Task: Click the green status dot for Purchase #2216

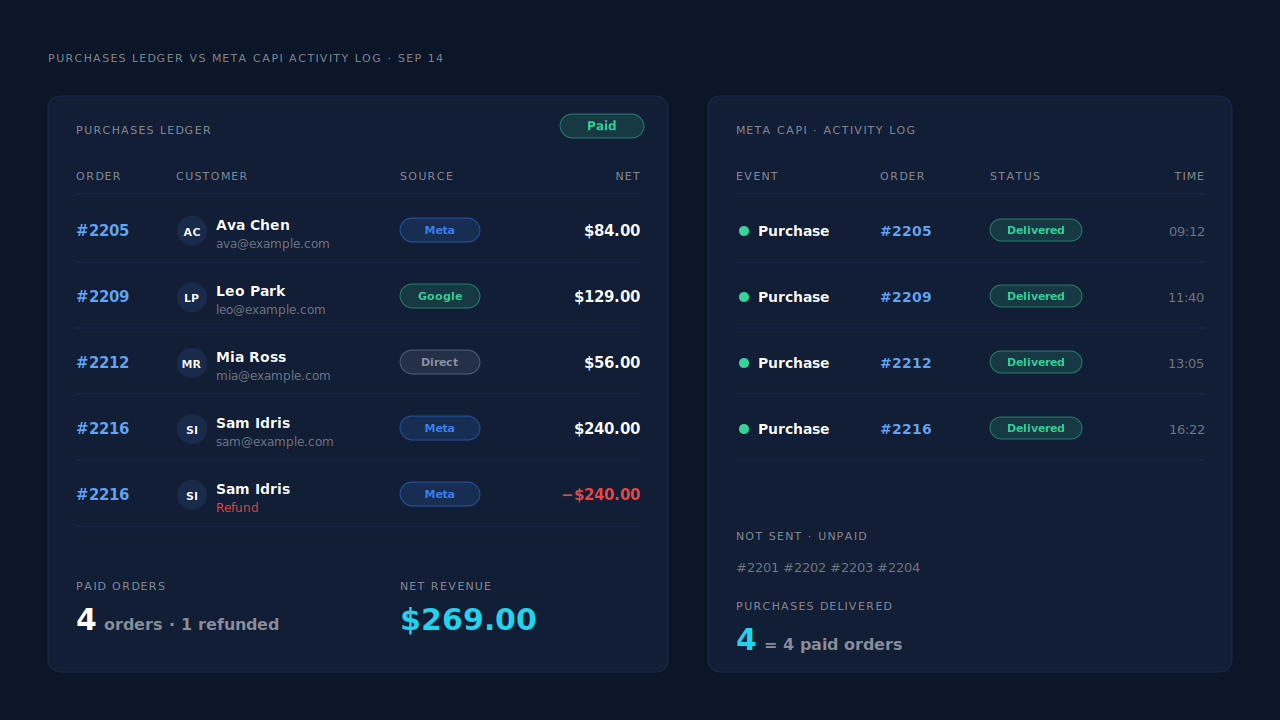Action: (x=744, y=429)
